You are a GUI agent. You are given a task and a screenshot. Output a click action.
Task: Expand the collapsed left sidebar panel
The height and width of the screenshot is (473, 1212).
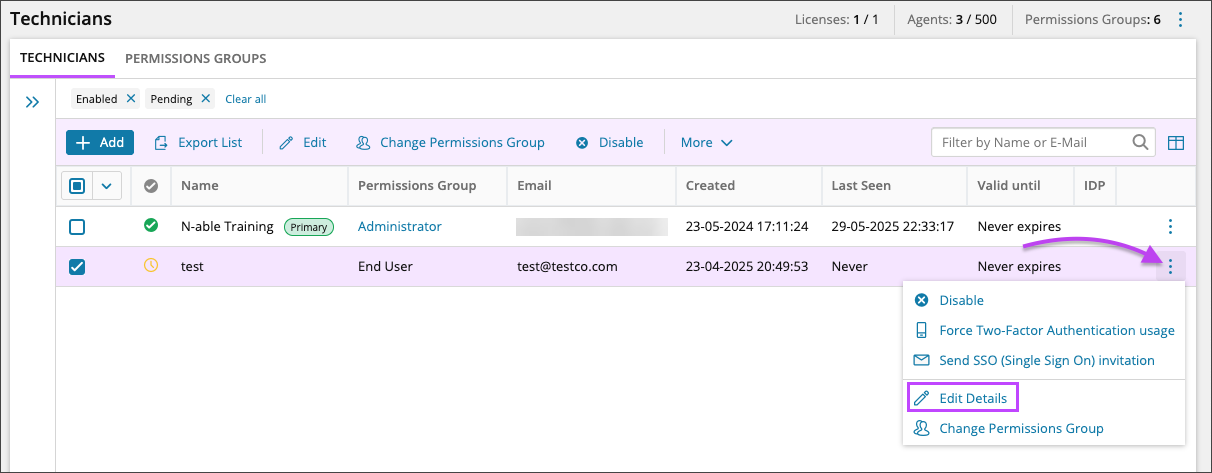(32, 102)
